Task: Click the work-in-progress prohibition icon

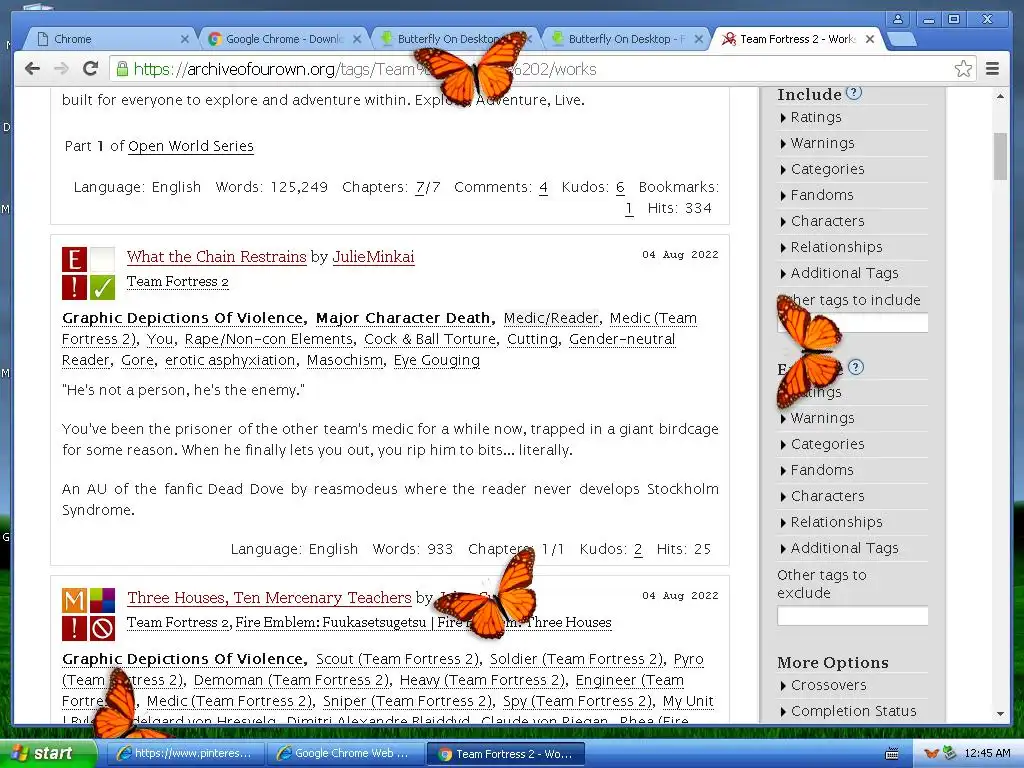Action: [102, 628]
